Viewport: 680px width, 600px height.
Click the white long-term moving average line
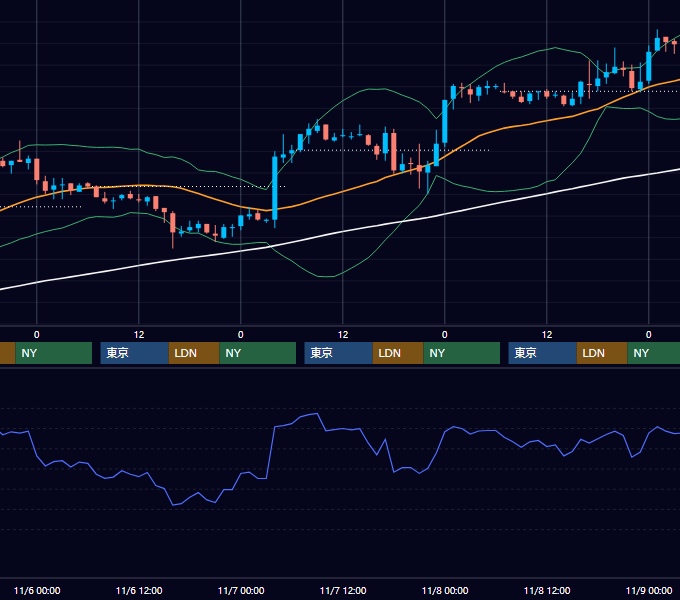point(343,232)
